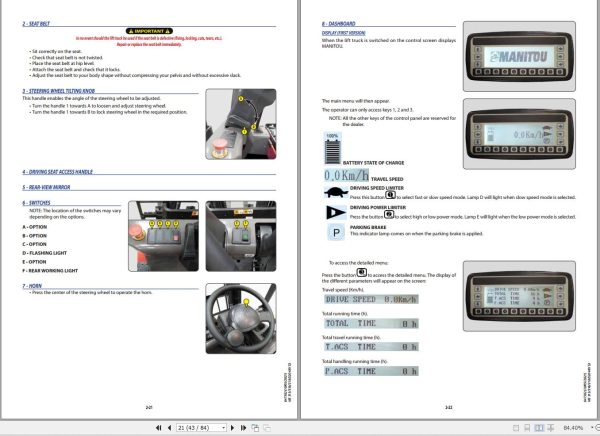This screenshot has width=600, height=436.
Task: Click the MANITOU startup display photo
Action: (x=519, y=56)
